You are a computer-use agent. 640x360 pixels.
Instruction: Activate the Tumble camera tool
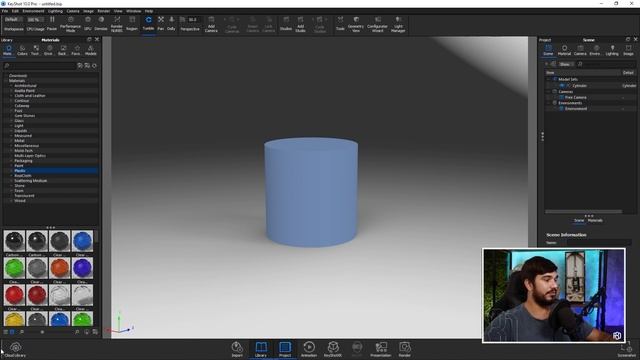(x=148, y=24)
